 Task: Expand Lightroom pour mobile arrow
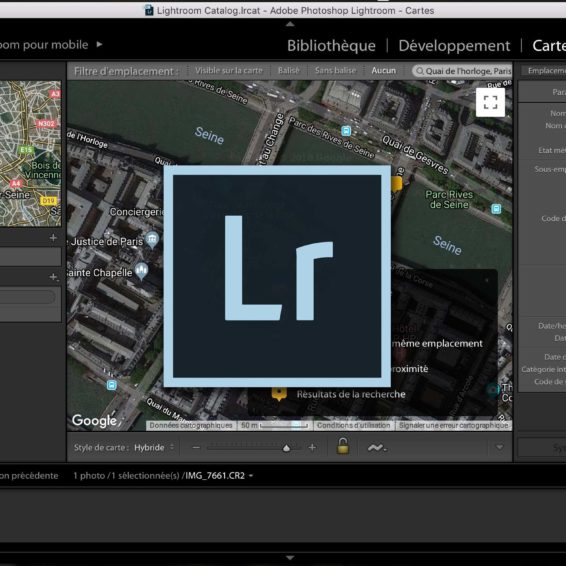[99, 44]
